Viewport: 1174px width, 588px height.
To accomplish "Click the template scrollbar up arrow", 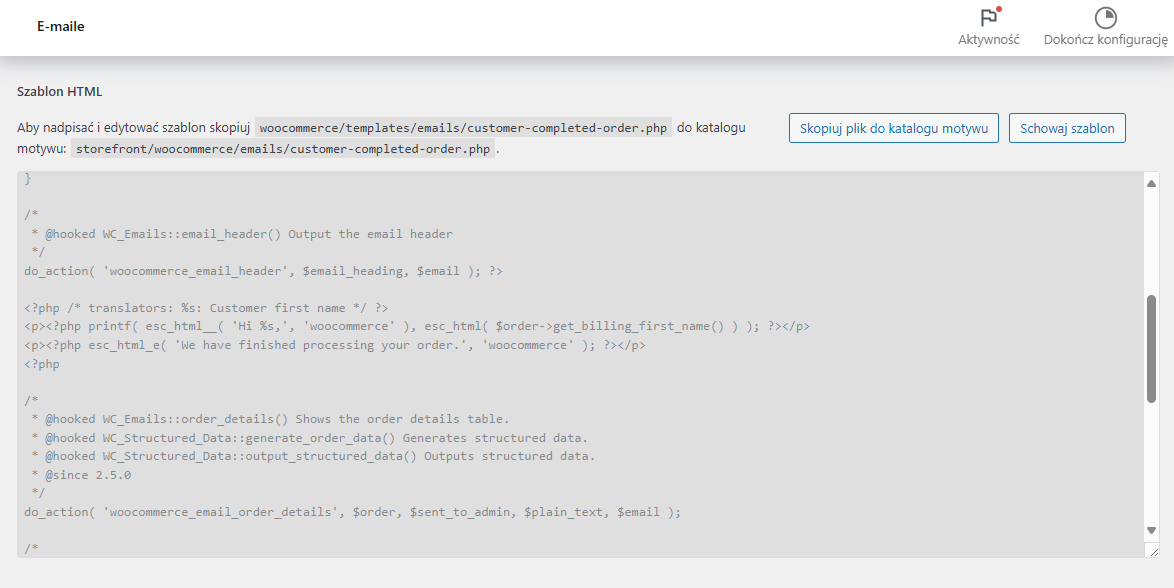I will click(1152, 183).
